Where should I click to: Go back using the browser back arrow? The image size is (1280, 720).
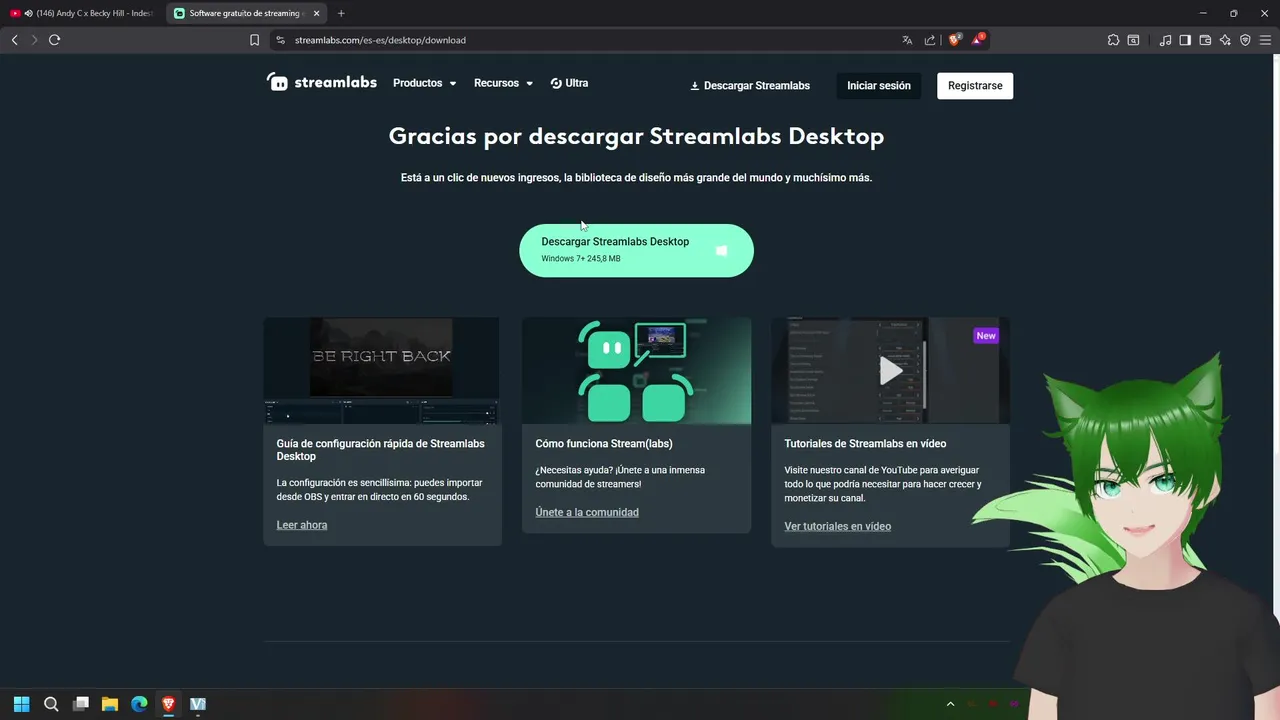coord(14,40)
